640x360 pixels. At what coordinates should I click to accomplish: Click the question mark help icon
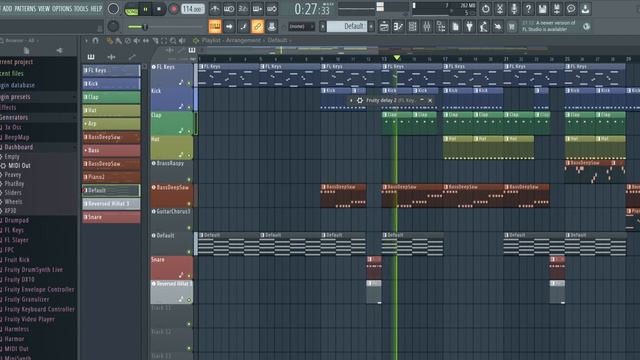click(528, 9)
